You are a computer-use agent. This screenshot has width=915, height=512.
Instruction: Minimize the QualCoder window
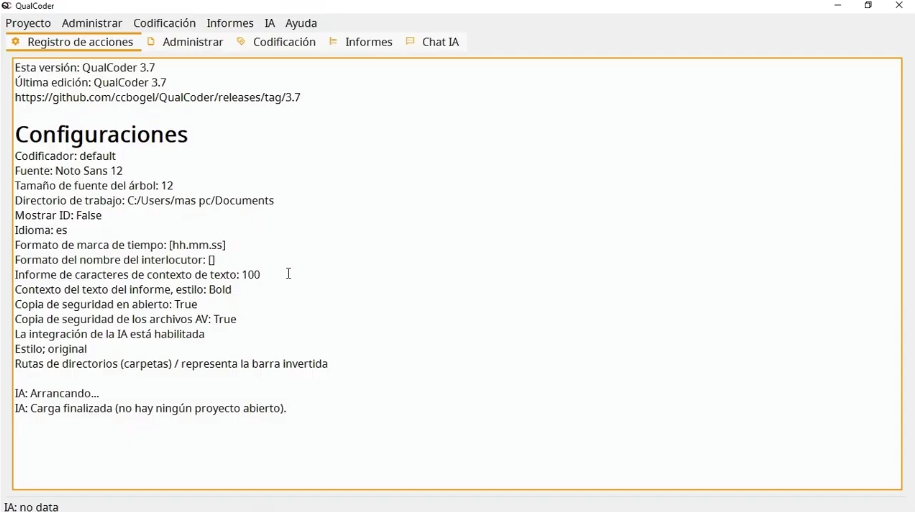(838, 5)
